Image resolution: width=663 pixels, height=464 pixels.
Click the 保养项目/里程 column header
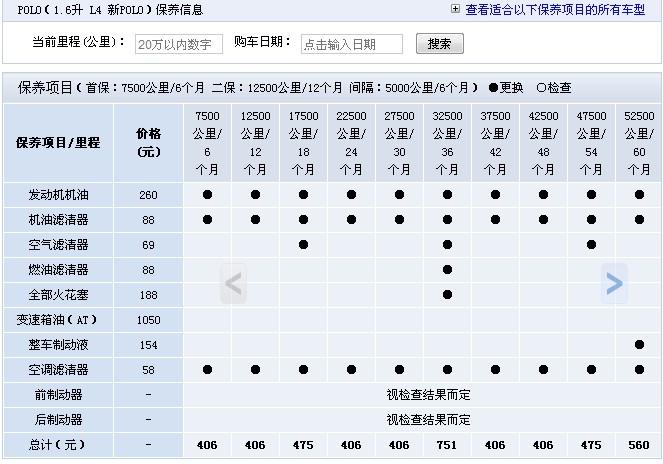(x=58, y=143)
